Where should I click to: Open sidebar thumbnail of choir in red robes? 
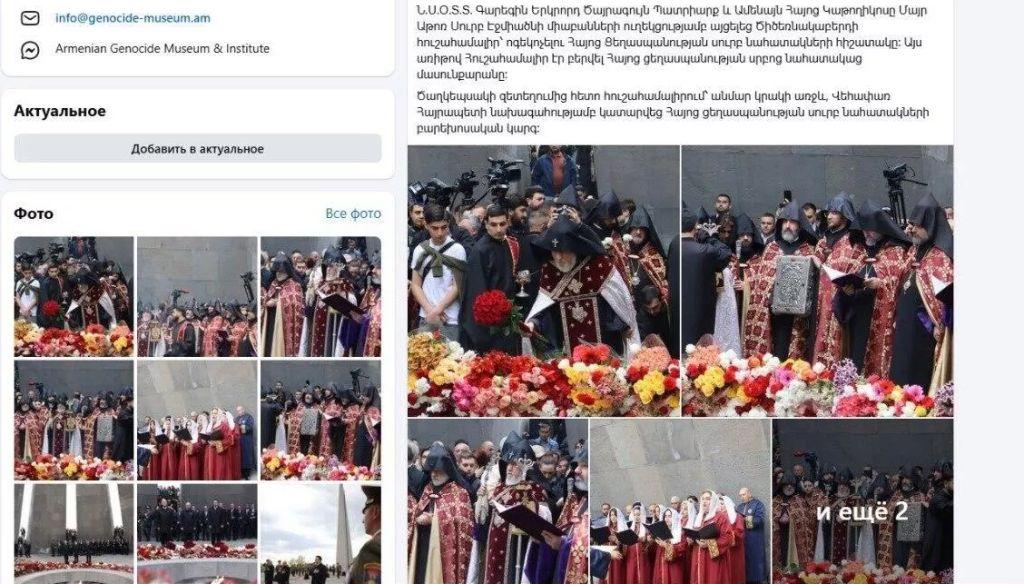click(197, 420)
